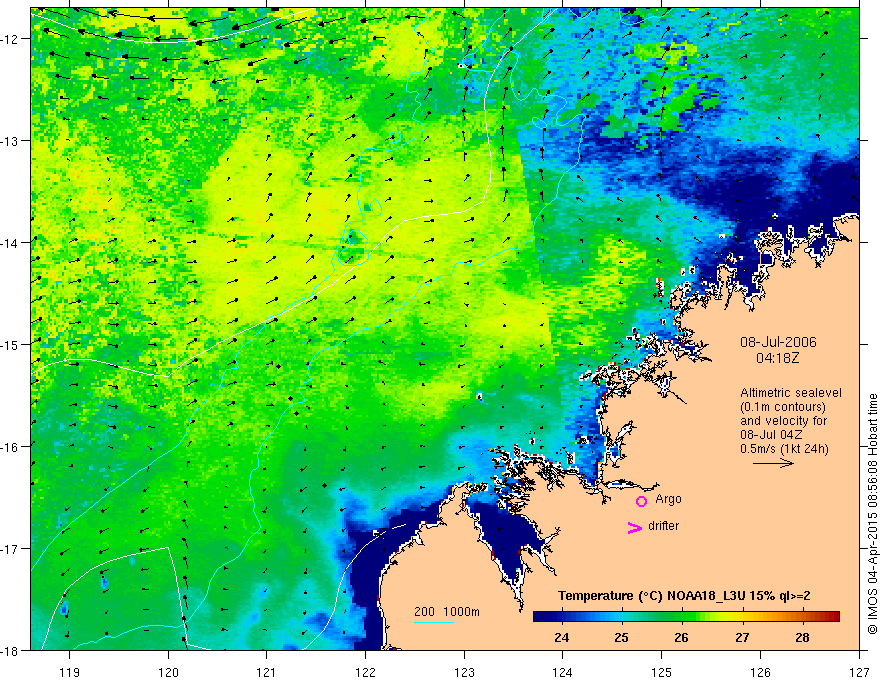
Task: Click the magenta Argo circle legend symbol
Action: (641, 501)
